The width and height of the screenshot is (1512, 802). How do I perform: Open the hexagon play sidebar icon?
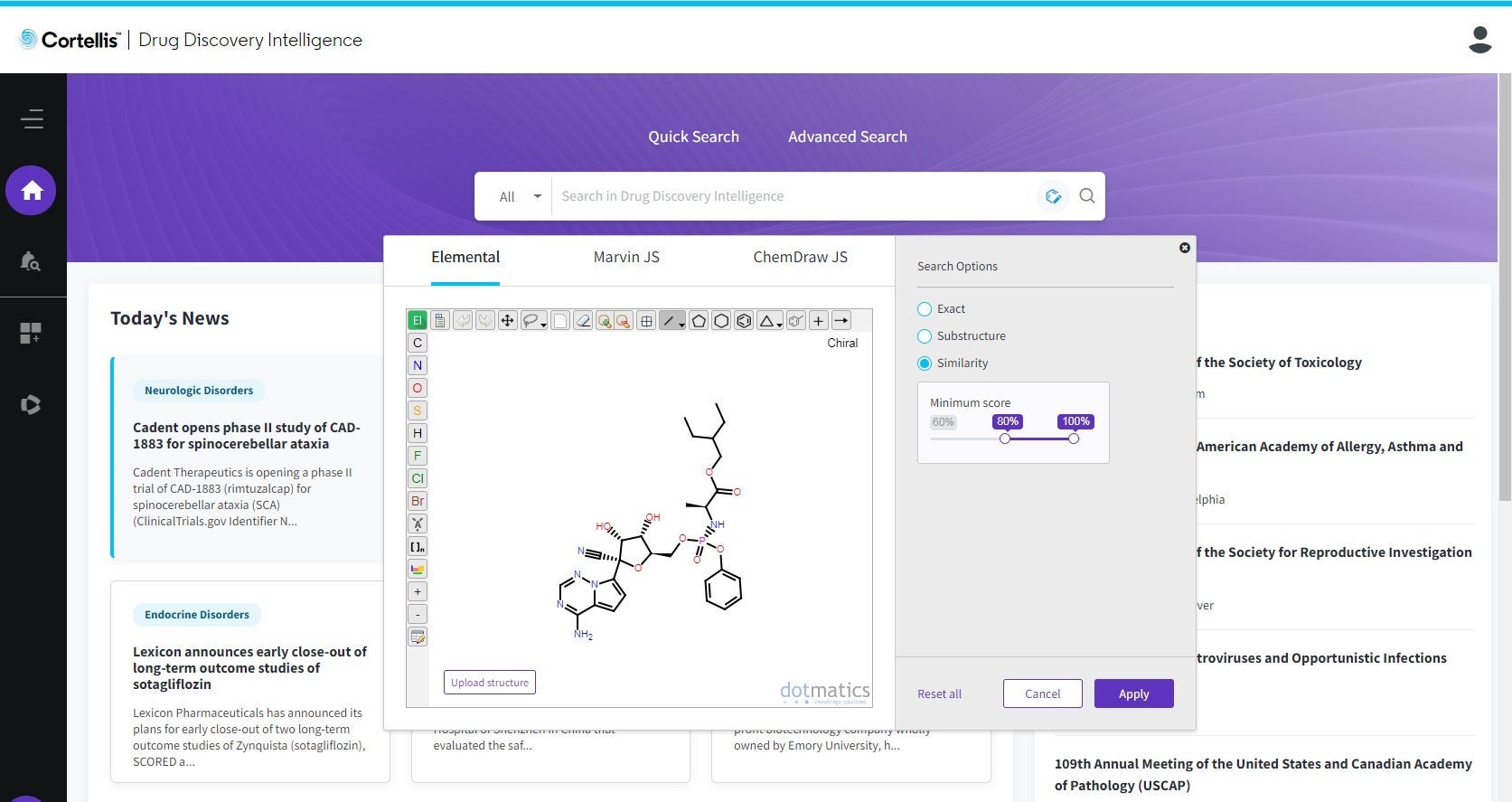click(31, 404)
